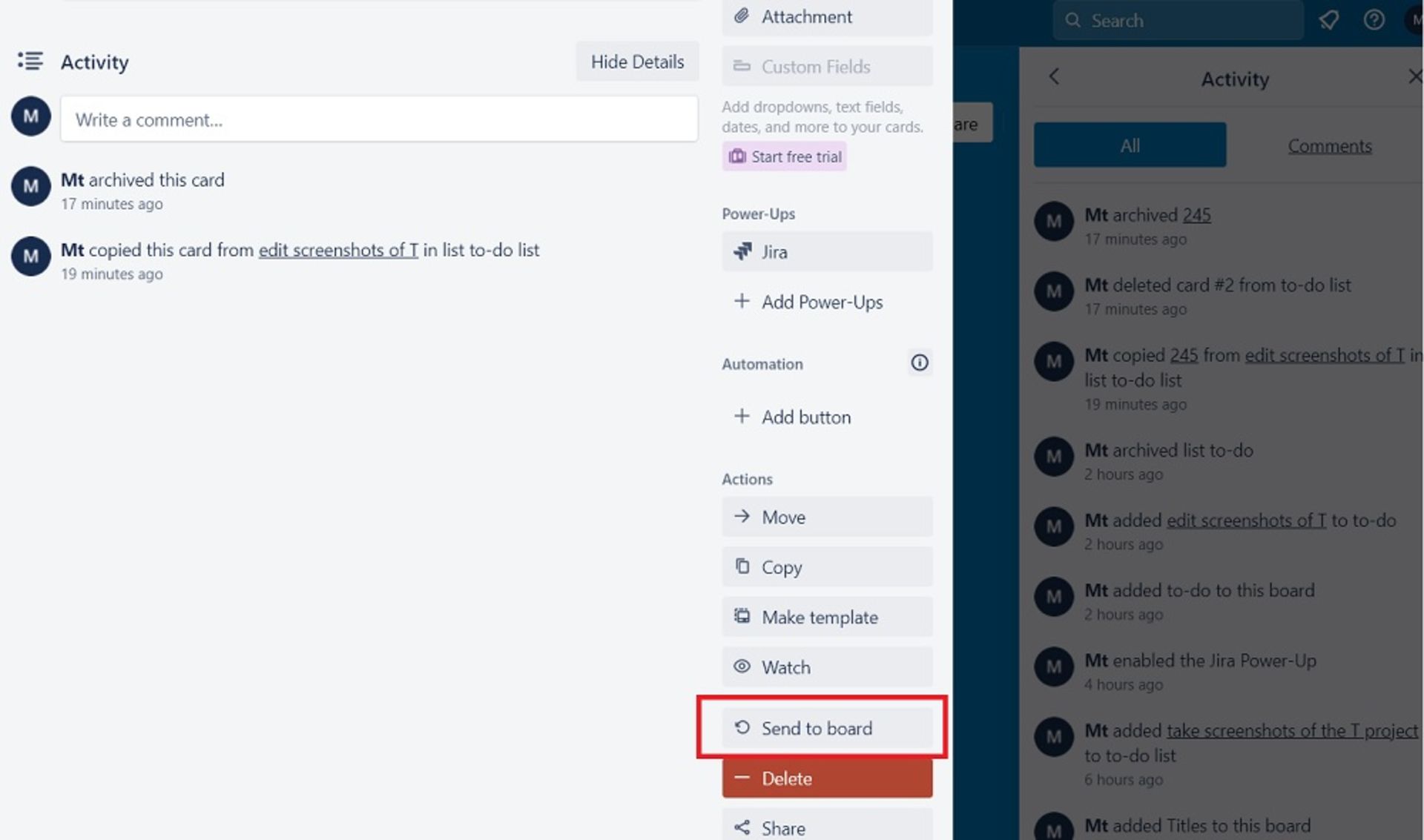
Task: Click the notifications bell icon
Action: (x=1328, y=20)
